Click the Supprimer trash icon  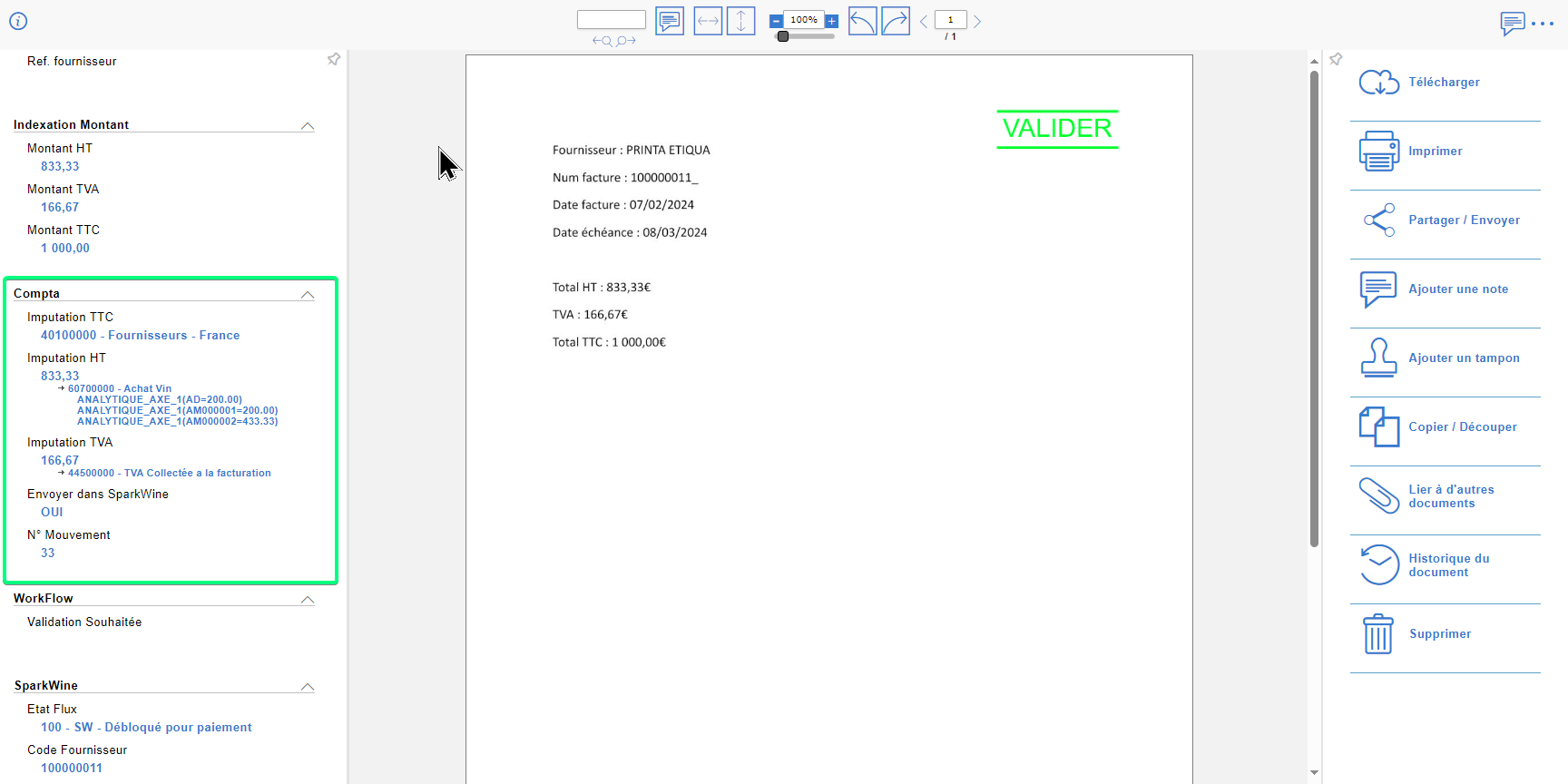pos(1378,634)
